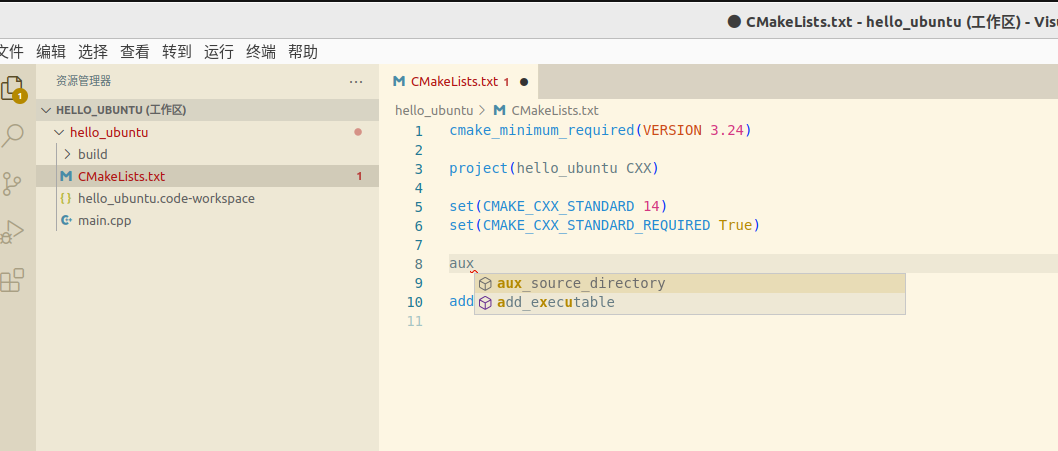Collapse the hello_ubuntu folder
Viewport: 1058px width, 451px height.
click(59, 132)
